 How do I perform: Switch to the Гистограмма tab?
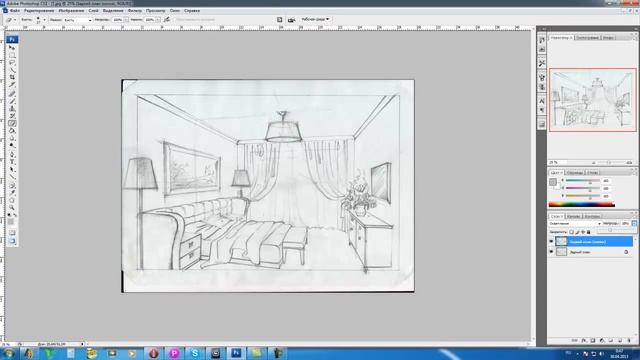(587, 38)
